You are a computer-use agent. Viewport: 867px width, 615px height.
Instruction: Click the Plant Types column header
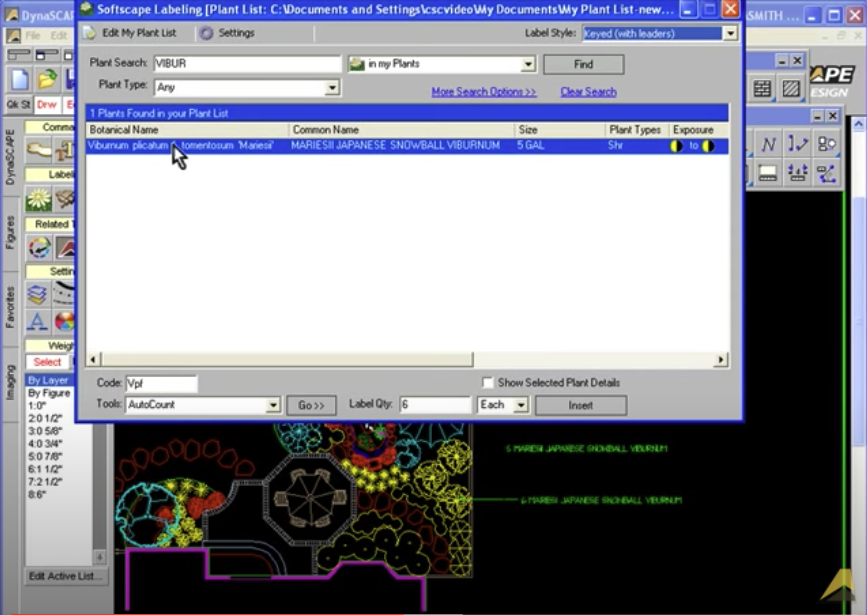(637, 130)
